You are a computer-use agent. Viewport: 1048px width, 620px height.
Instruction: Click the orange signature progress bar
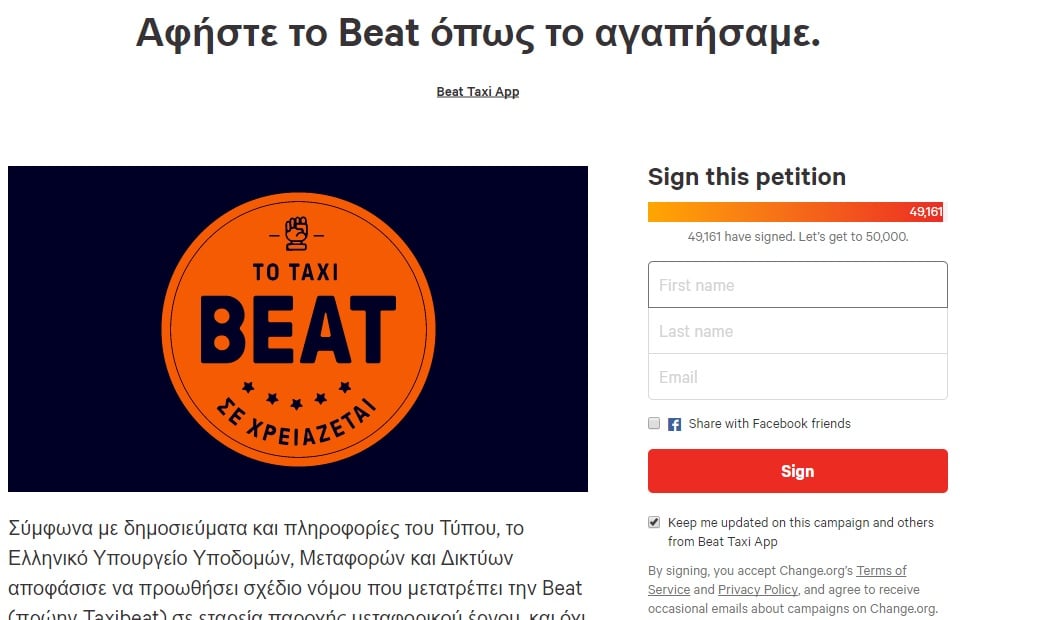point(795,212)
